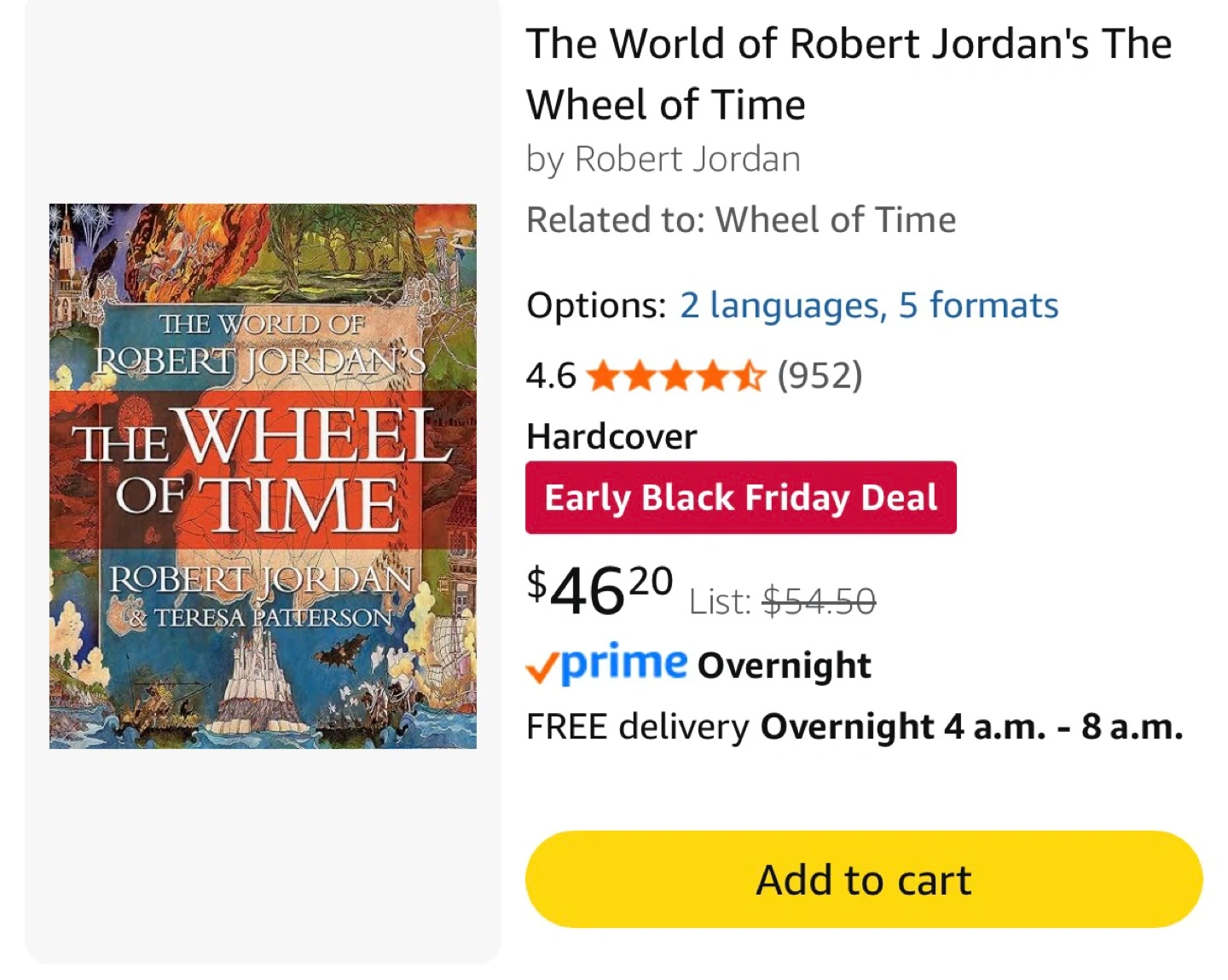The width and height of the screenshot is (1228, 980).
Task: Select the Hardcover format label
Action: [611, 437]
